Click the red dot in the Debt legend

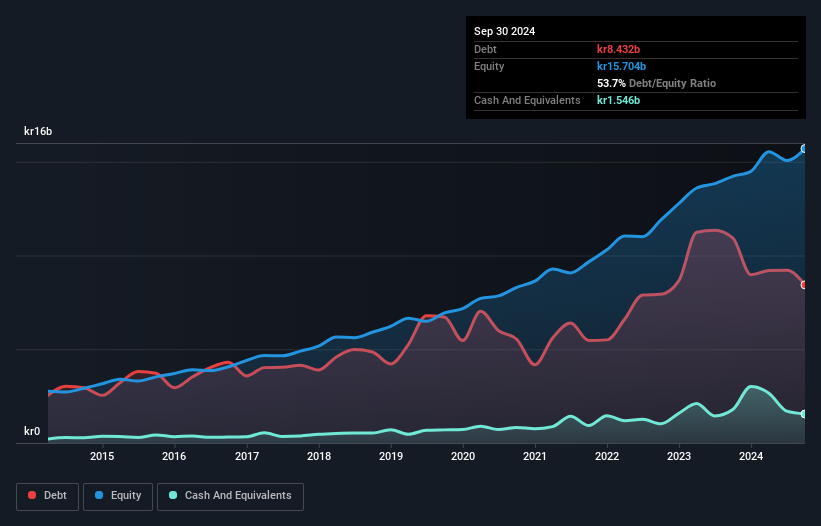(33, 496)
